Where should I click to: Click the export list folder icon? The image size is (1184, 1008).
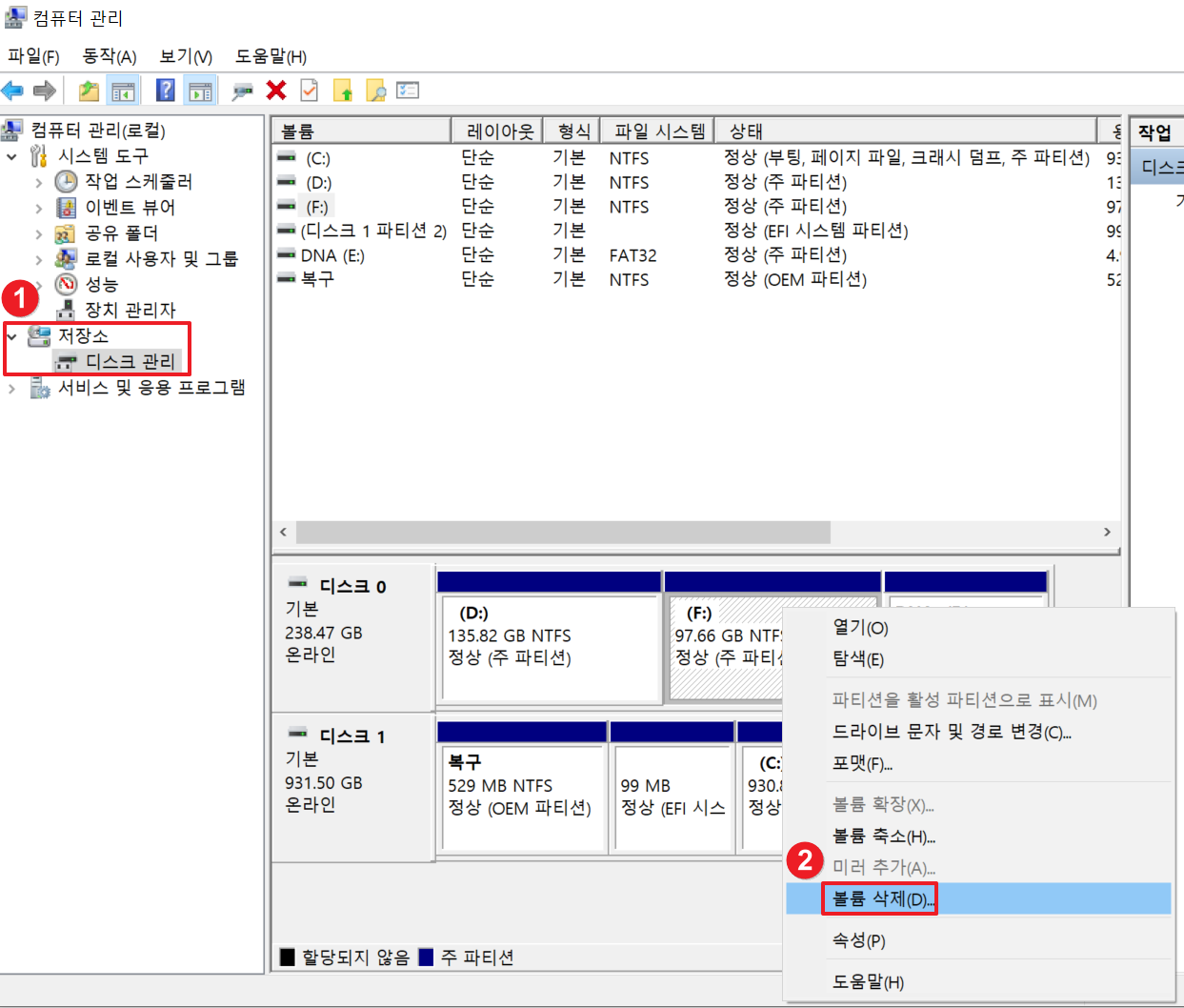(x=88, y=90)
